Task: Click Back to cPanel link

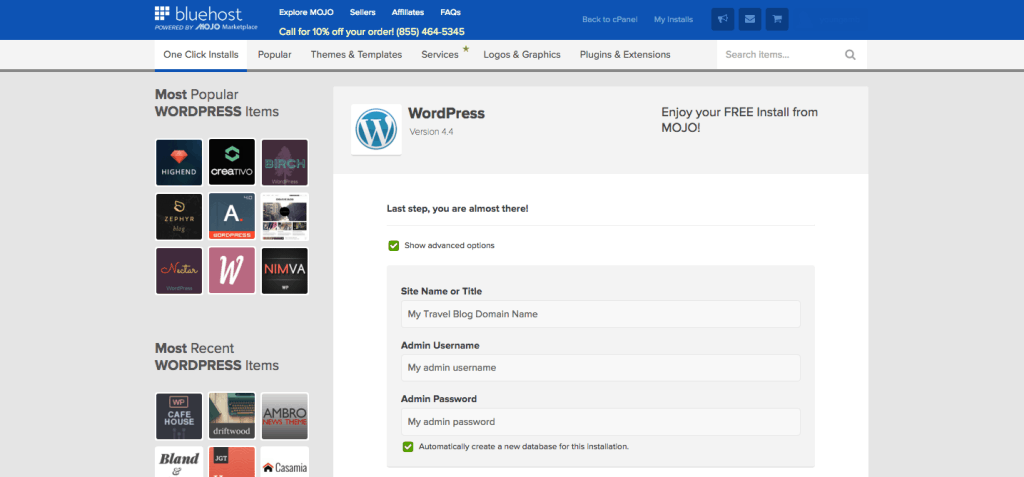Action: click(610, 20)
